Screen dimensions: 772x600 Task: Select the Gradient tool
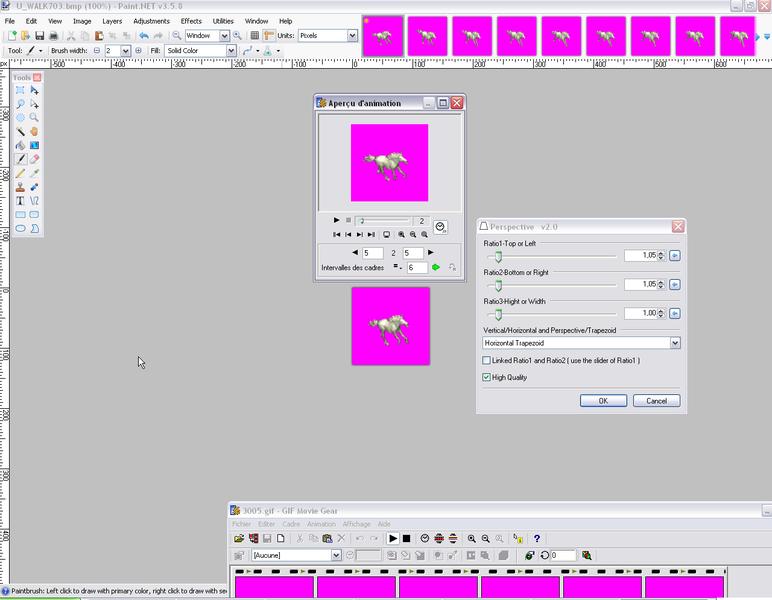click(x=34, y=145)
